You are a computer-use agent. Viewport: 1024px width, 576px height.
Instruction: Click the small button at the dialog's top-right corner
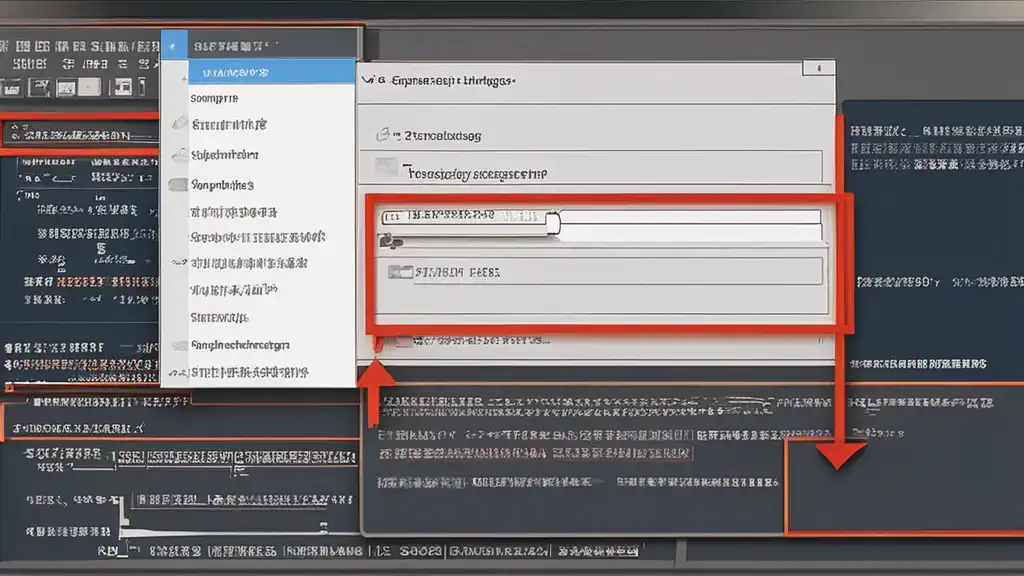818,68
